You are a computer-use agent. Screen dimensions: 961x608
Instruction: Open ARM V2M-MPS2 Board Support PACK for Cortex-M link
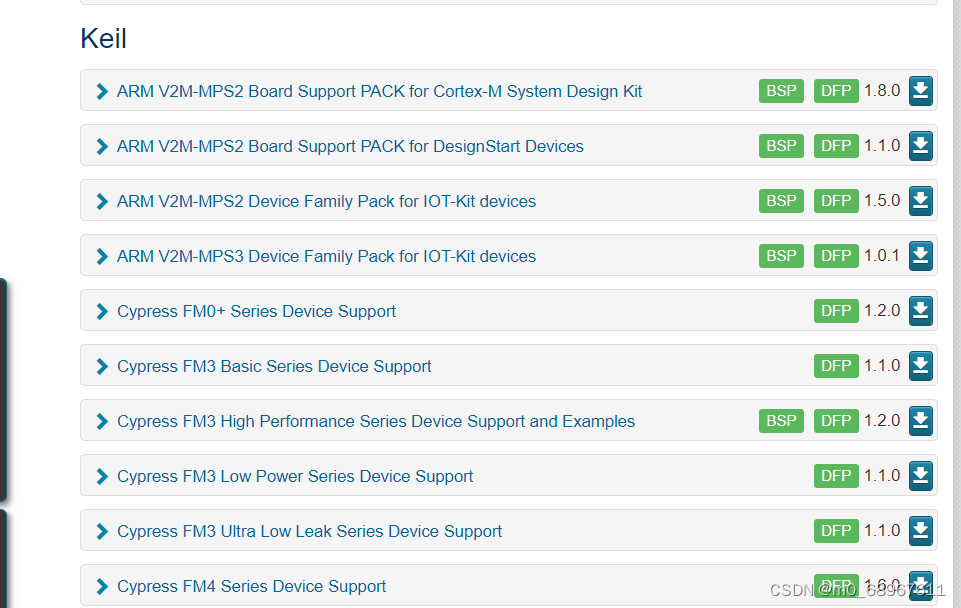click(379, 91)
